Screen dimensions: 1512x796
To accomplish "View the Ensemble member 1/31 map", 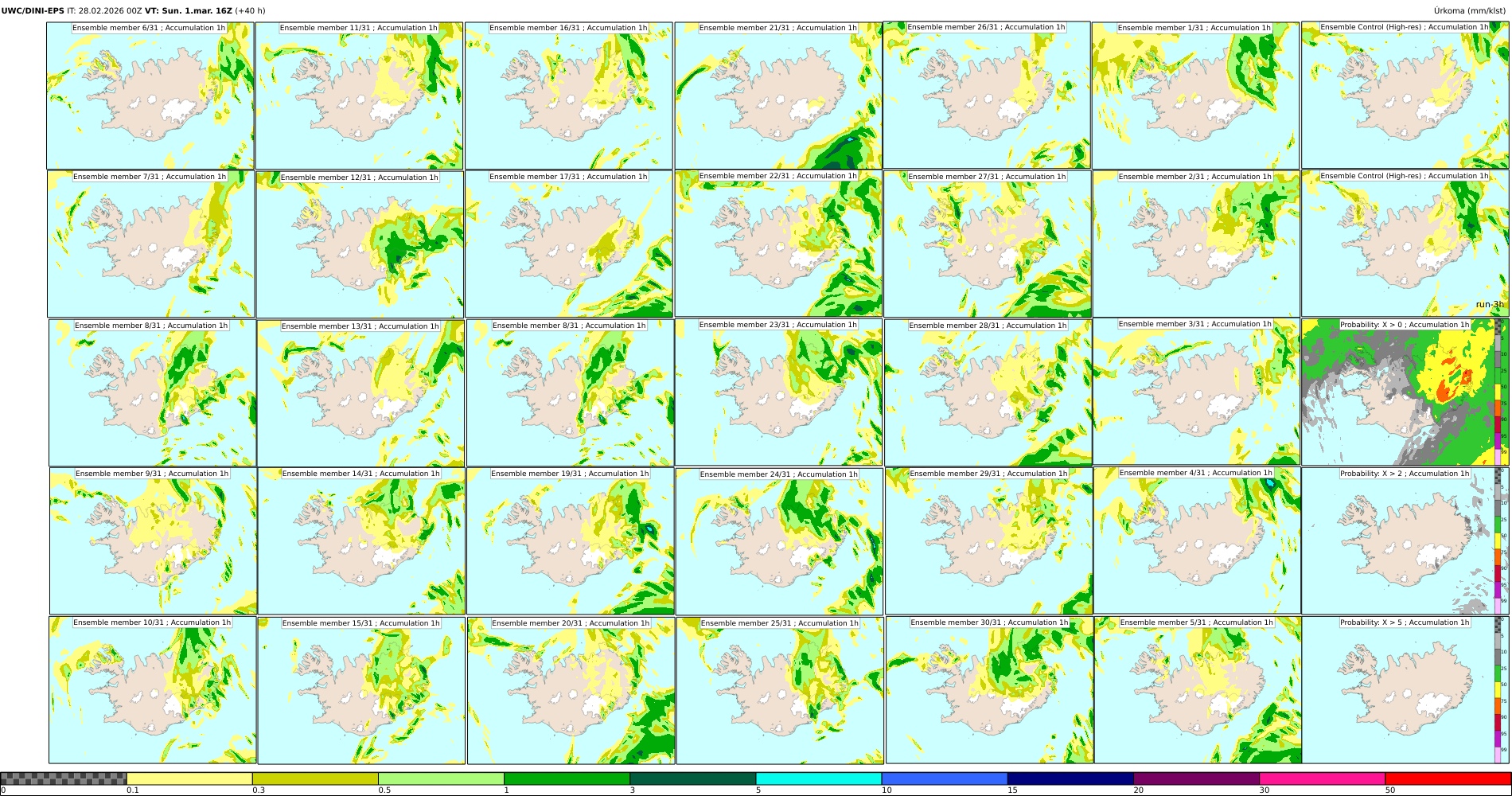I will coord(1196,96).
